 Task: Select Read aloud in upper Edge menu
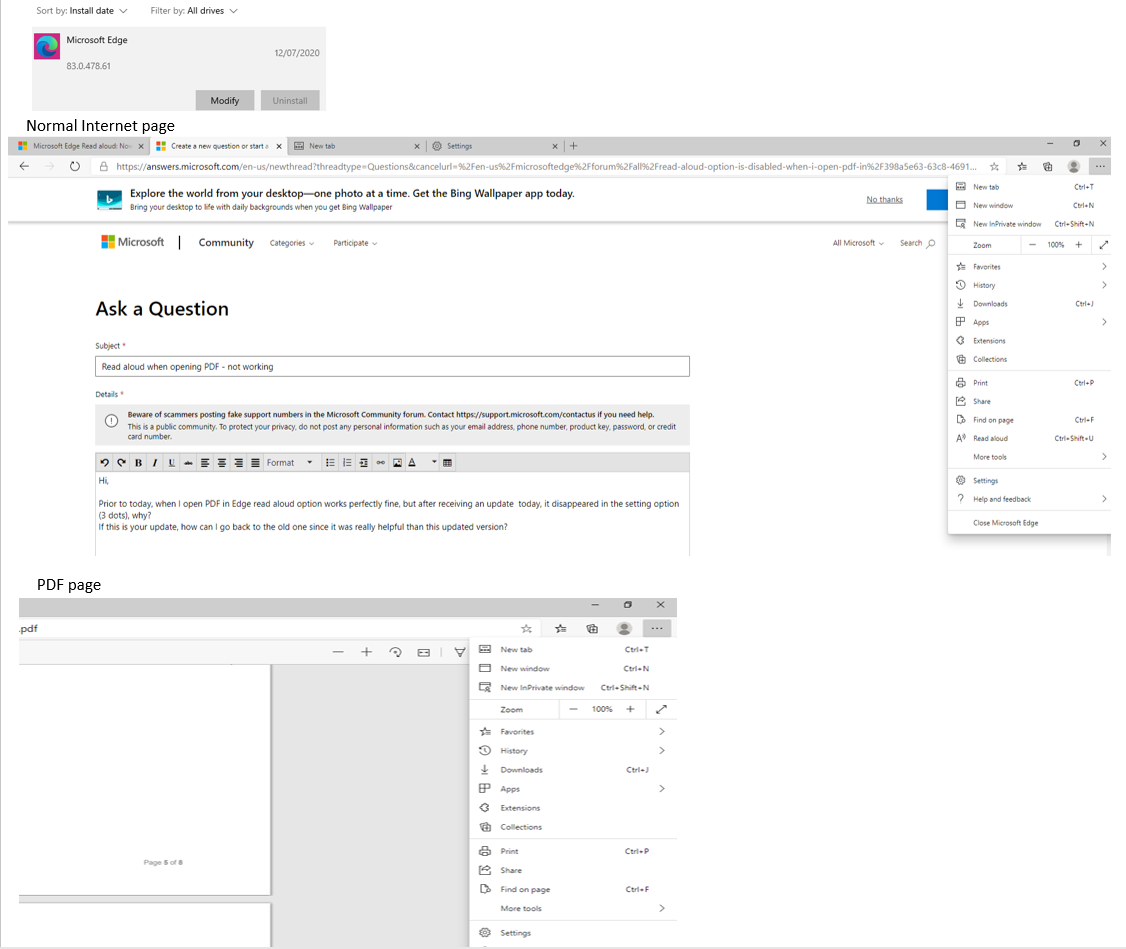click(1029, 438)
